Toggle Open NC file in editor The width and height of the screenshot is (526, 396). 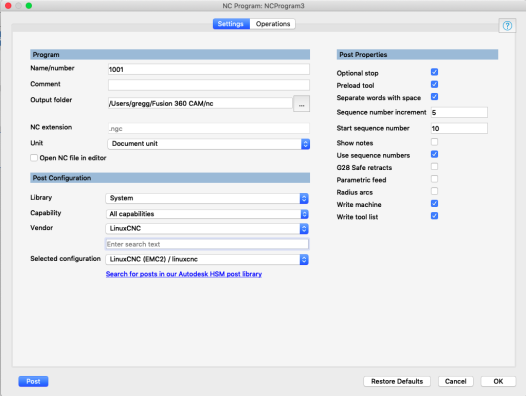point(34,158)
